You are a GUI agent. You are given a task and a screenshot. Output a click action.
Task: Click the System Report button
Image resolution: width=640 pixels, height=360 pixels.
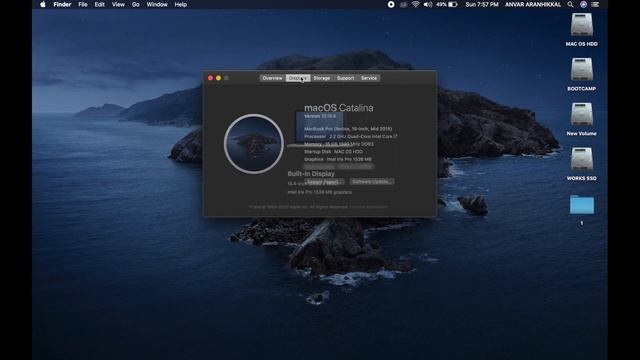(324, 182)
